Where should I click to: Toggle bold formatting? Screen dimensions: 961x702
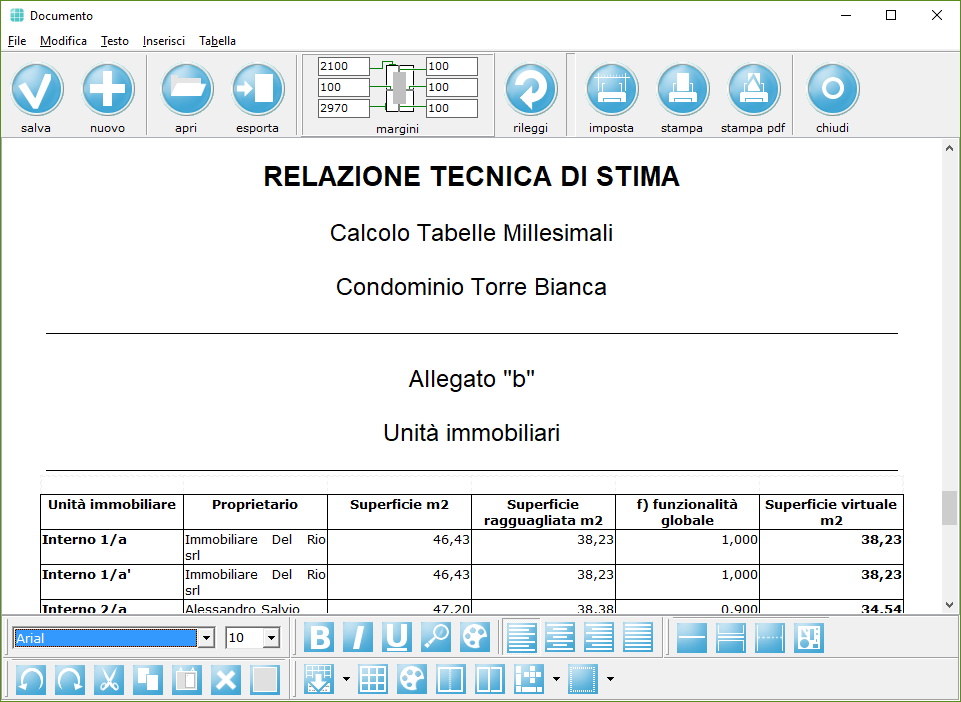coord(319,637)
